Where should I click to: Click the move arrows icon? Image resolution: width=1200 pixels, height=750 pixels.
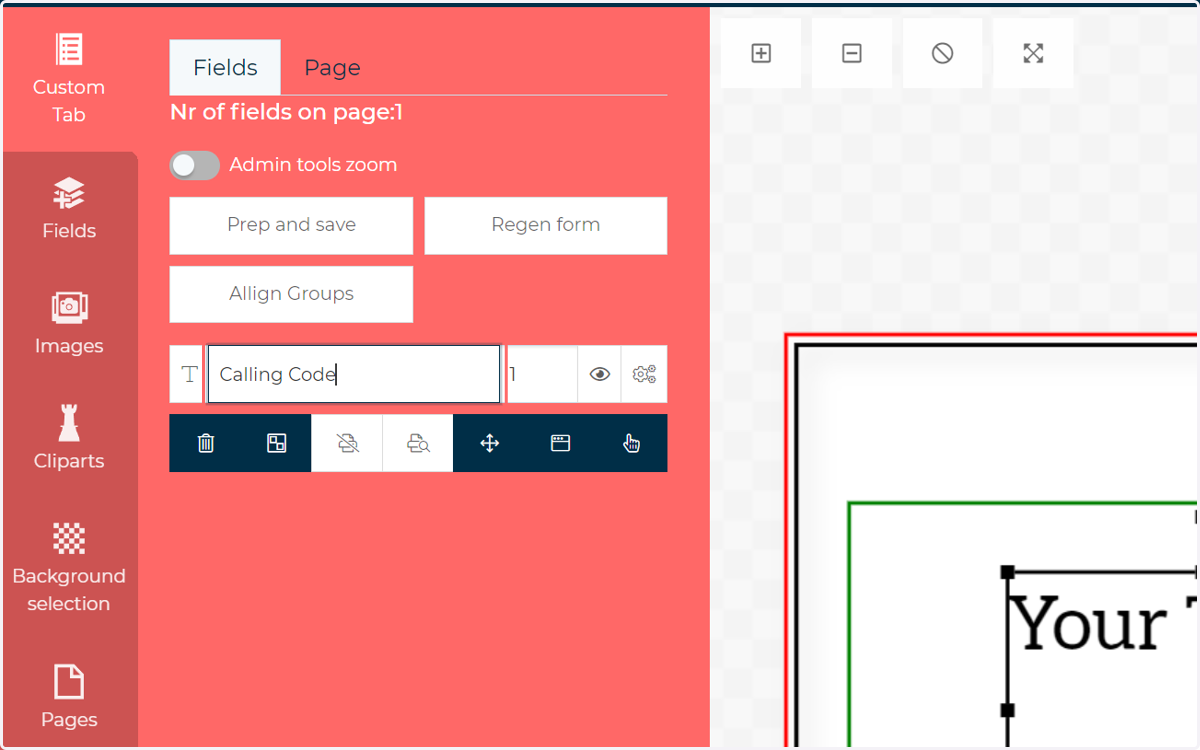click(489, 443)
